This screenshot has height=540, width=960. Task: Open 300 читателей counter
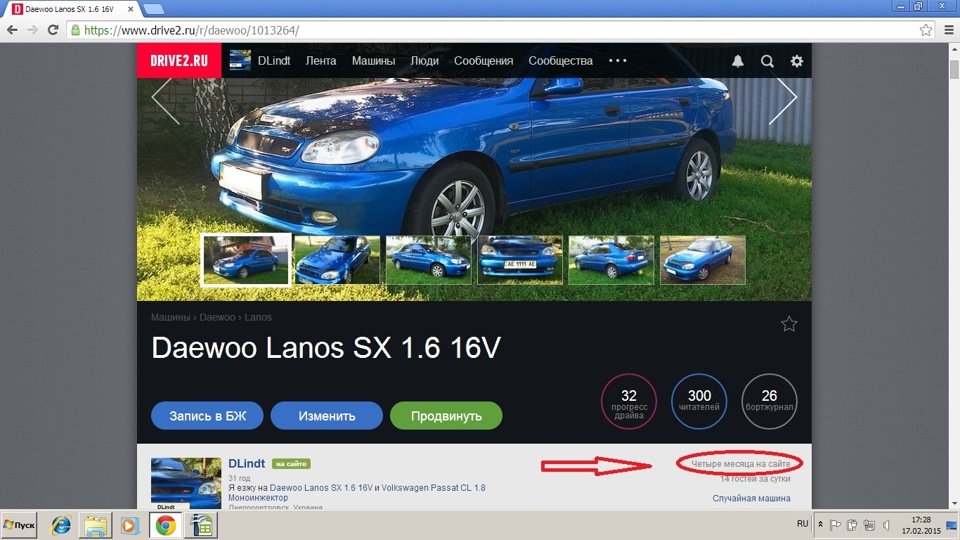[x=699, y=402]
